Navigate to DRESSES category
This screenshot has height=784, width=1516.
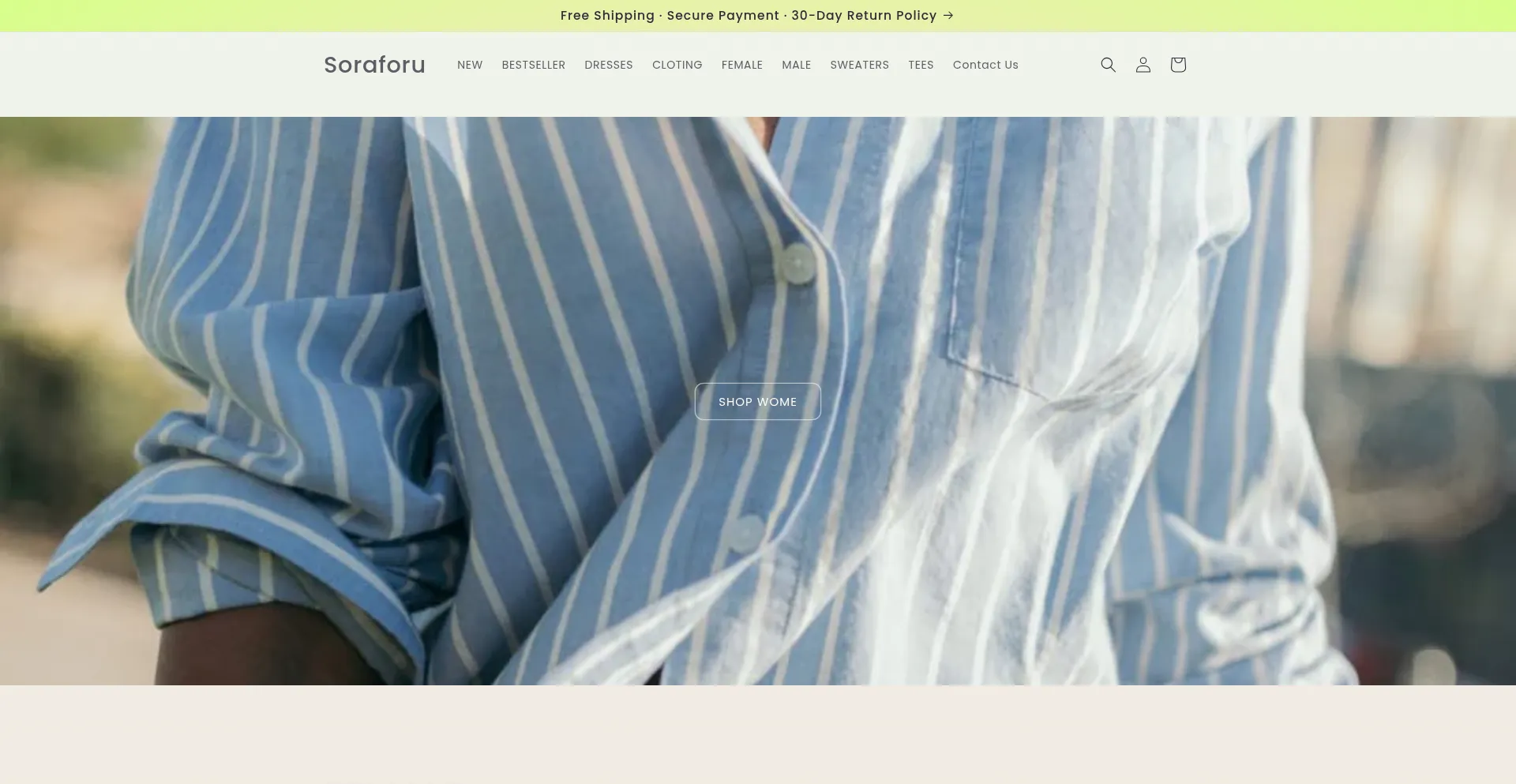click(608, 65)
